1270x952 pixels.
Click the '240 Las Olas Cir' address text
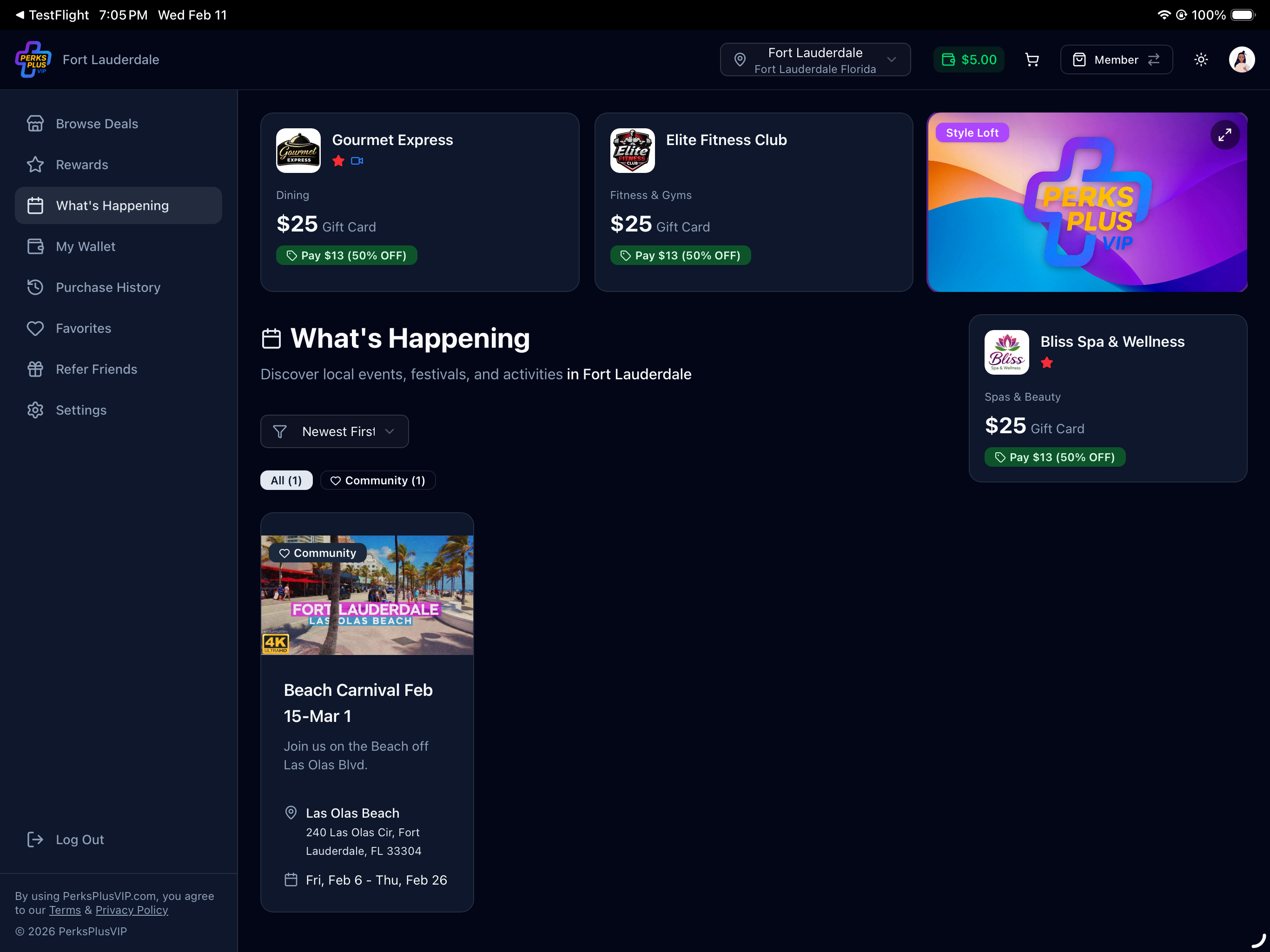(x=364, y=842)
